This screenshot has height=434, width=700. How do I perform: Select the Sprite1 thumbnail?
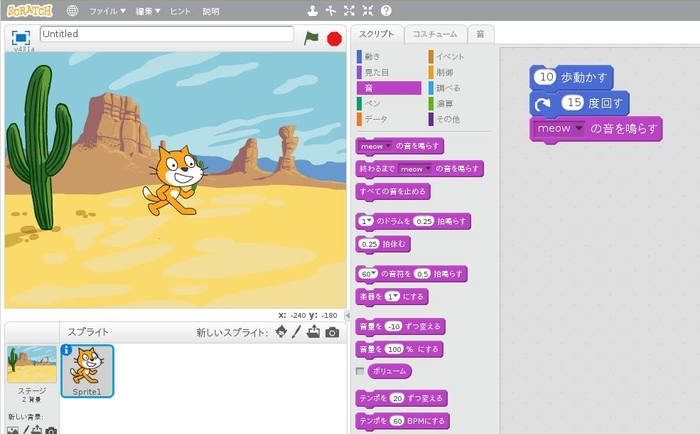point(87,371)
